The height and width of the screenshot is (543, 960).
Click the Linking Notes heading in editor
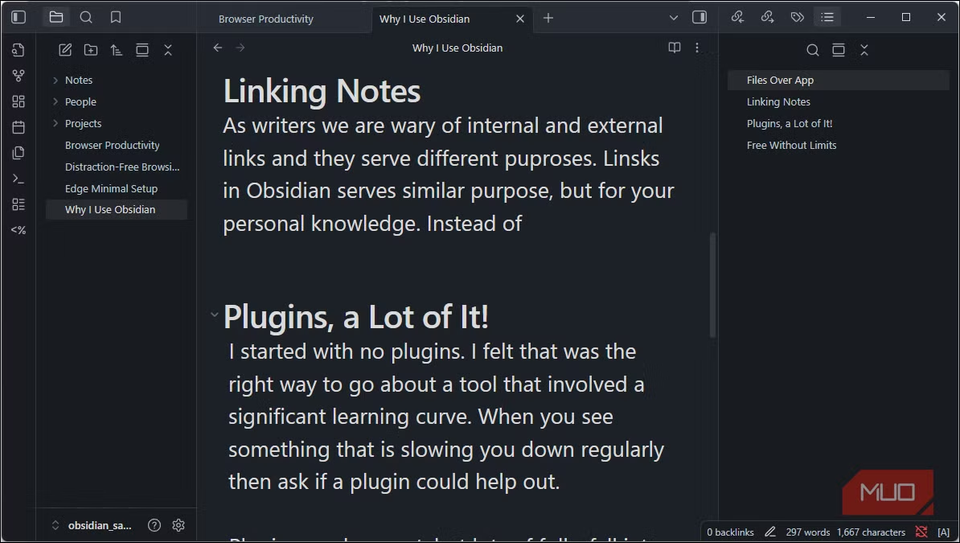coord(321,91)
